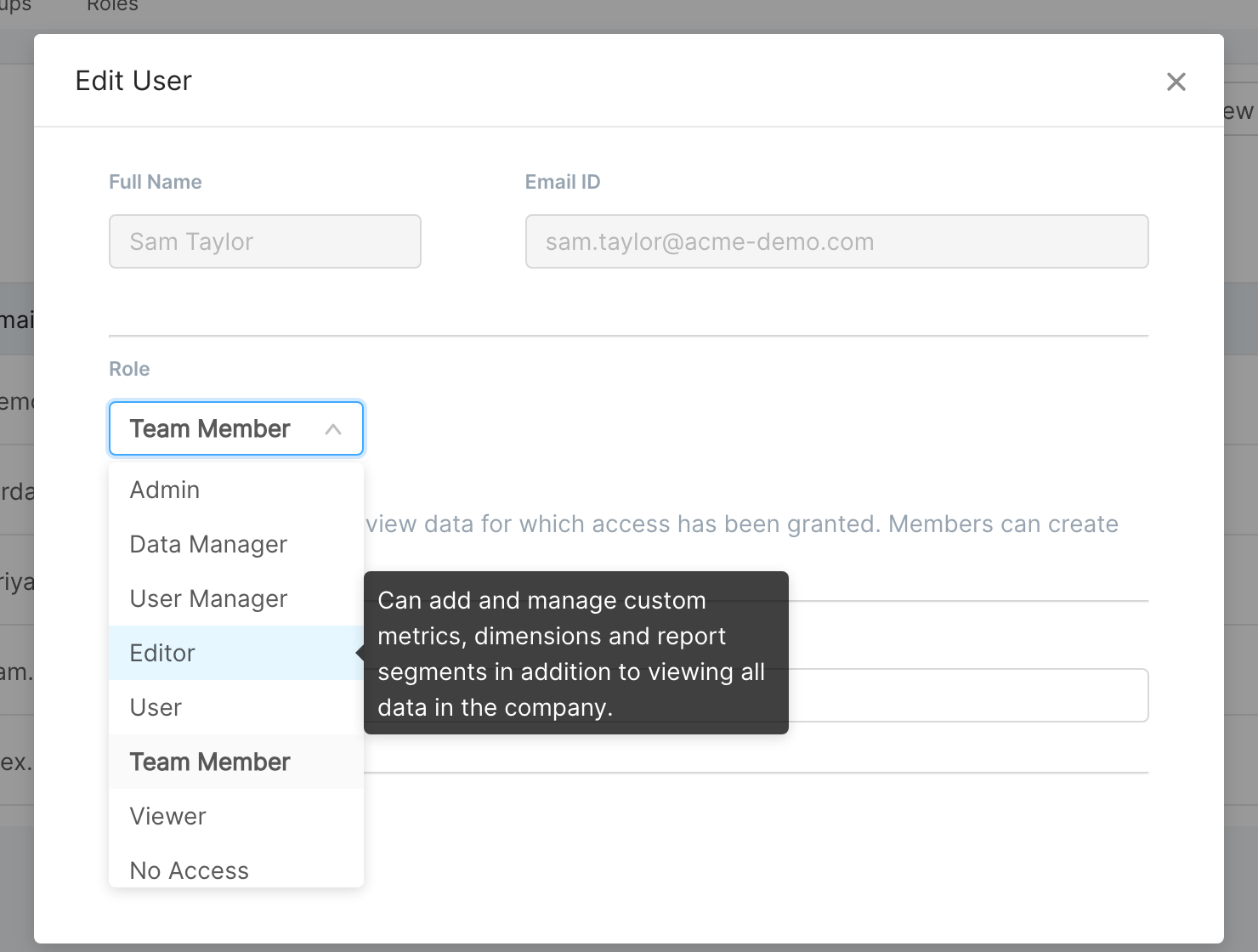Pick the User Manager role

[x=236, y=598]
